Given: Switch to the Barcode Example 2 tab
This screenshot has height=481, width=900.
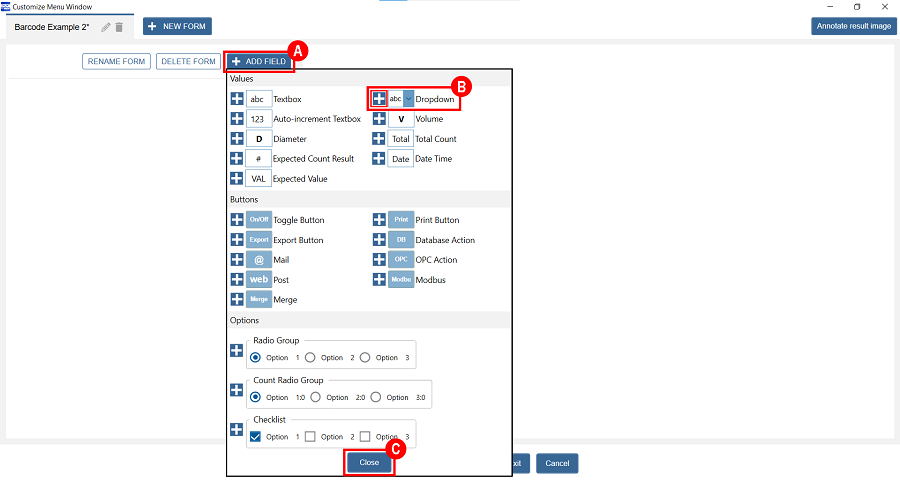Looking at the screenshot, I should pos(52,27).
